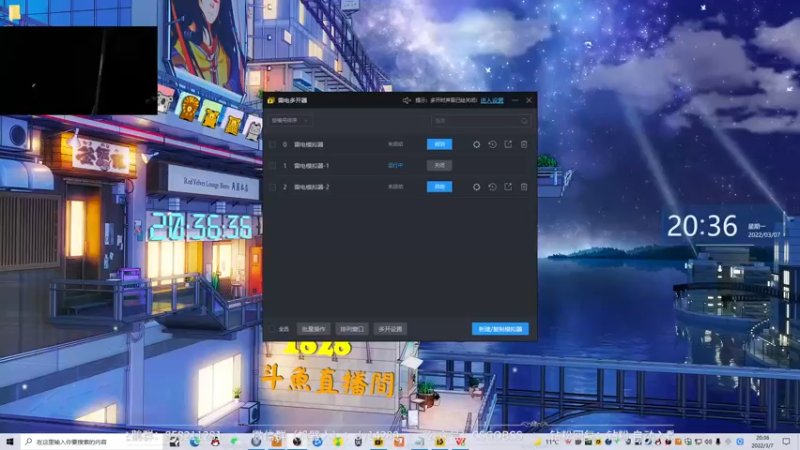Close running 雷电模拟器-1 with 关闭 button
Image resolution: width=800 pixels, height=450 pixels.
click(439, 165)
